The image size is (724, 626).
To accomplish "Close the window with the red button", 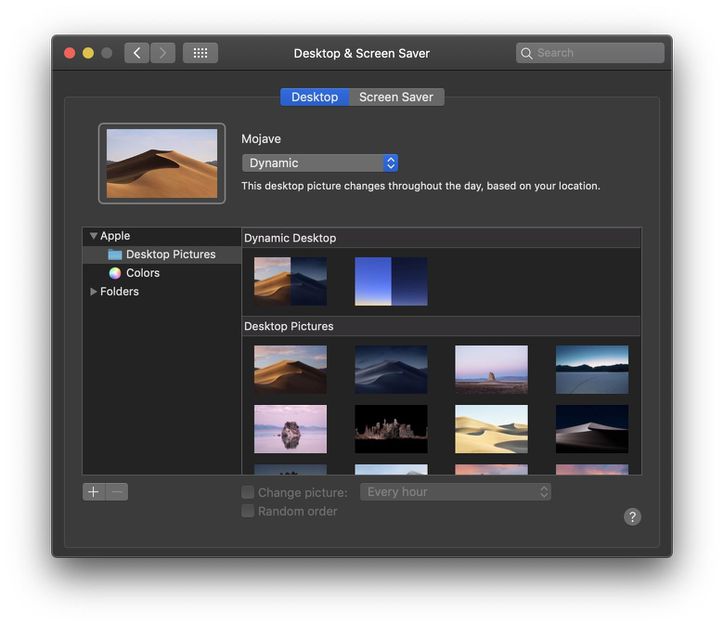I will [x=70, y=53].
